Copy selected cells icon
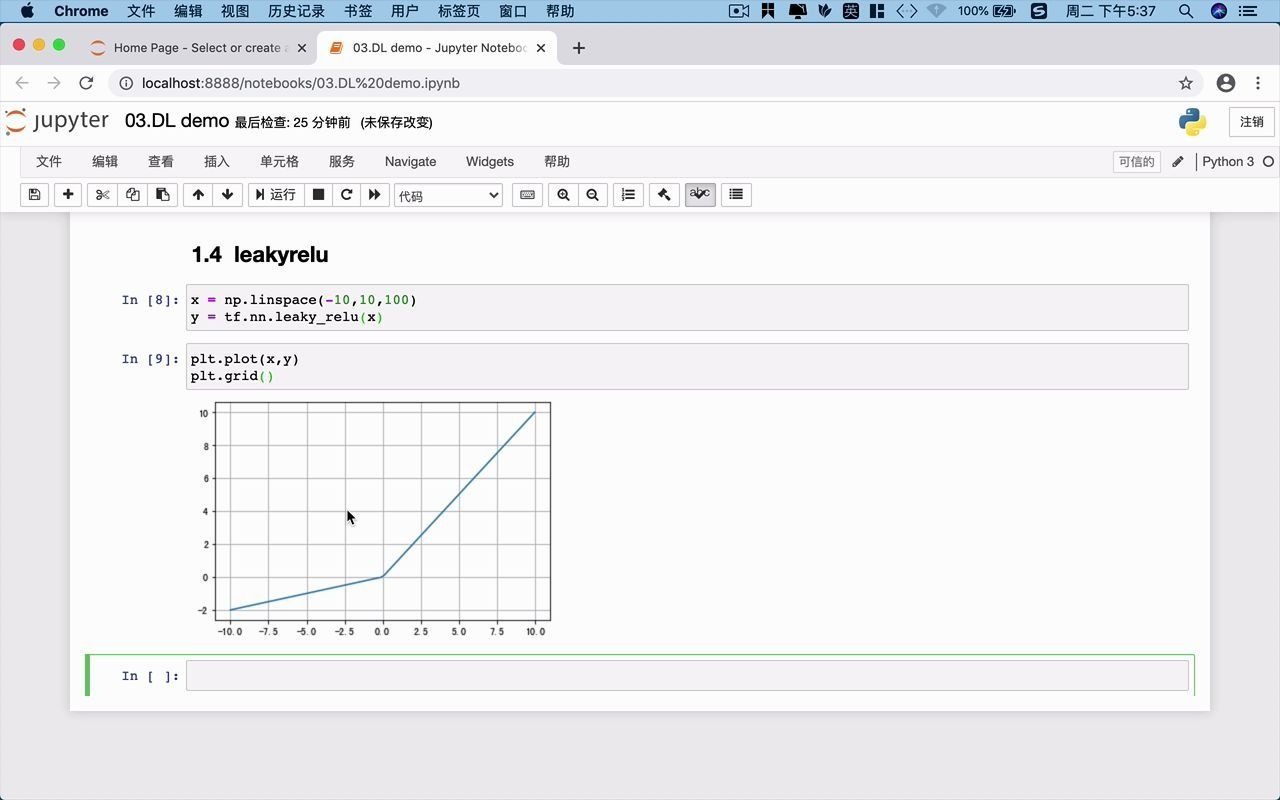This screenshot has height=800, width=1280. pos(132,195)
